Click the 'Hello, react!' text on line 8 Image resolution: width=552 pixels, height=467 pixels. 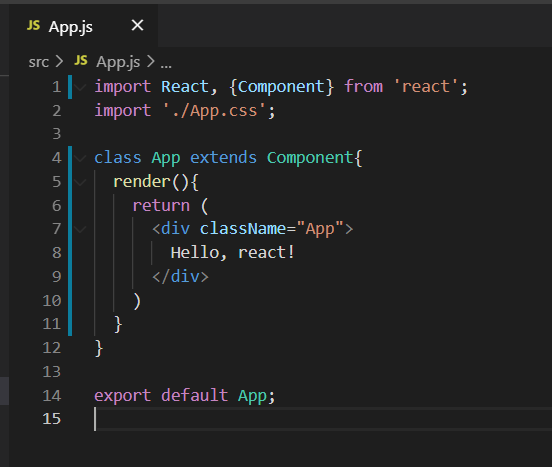[x=233, y=253]
